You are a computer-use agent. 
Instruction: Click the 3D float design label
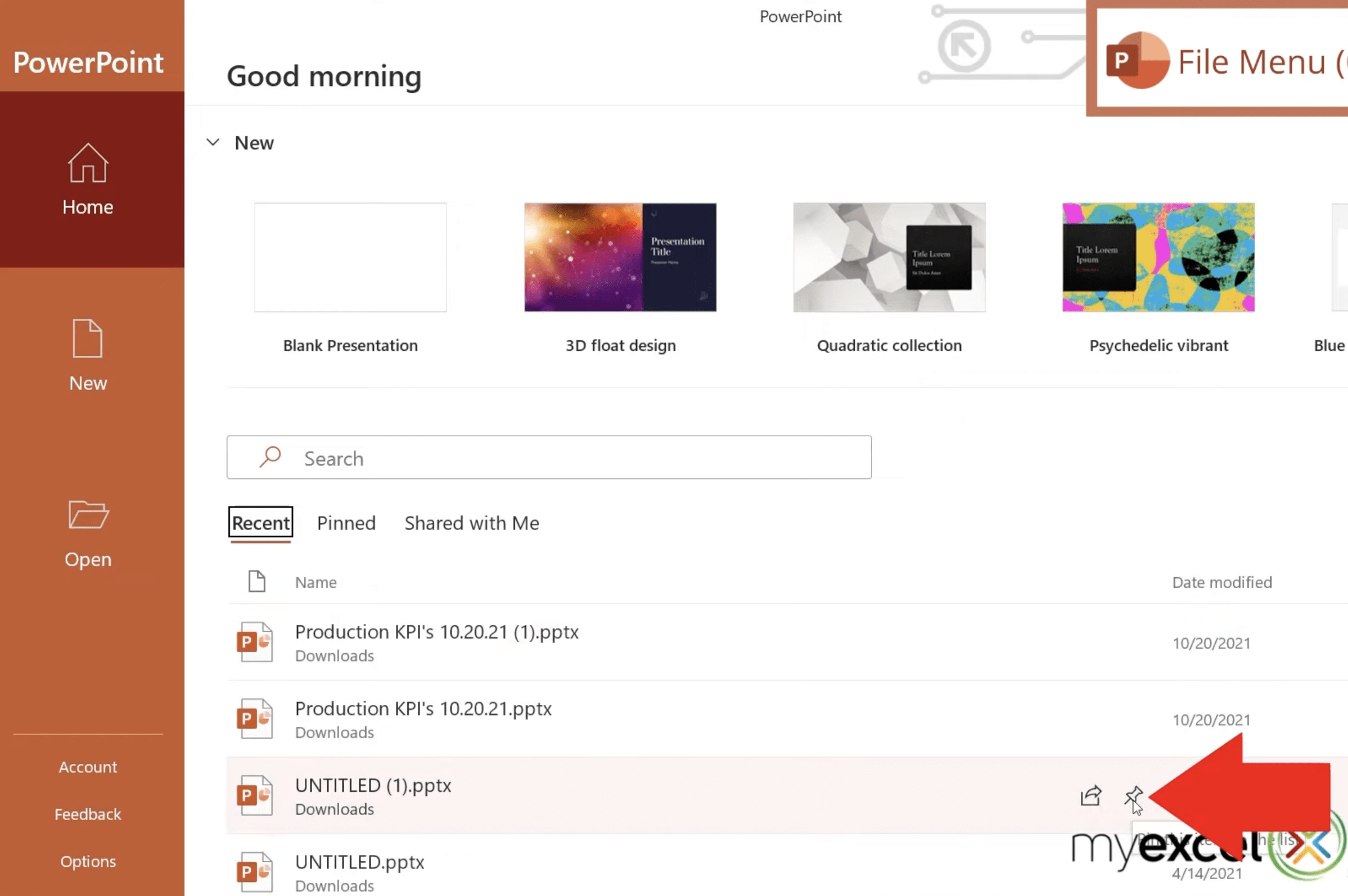pos(620,346)
